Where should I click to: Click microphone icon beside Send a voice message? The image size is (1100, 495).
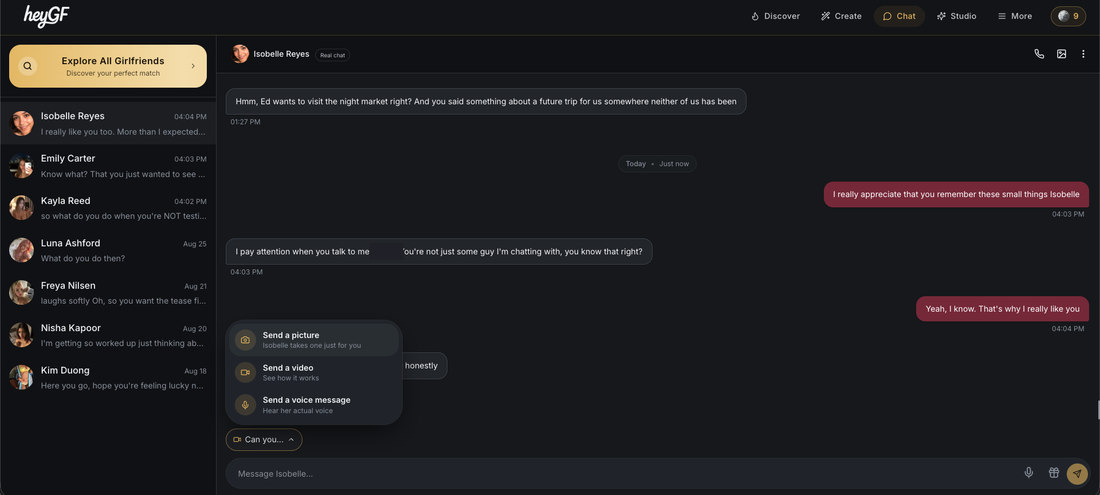point(245,405)
